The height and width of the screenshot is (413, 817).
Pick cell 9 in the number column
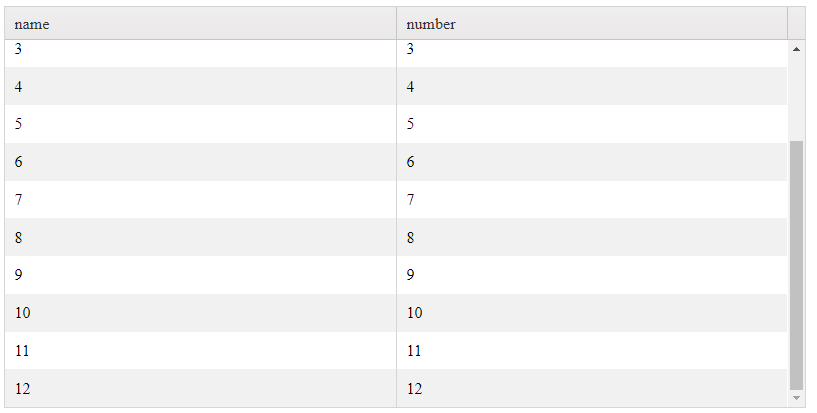click(592, 275)
